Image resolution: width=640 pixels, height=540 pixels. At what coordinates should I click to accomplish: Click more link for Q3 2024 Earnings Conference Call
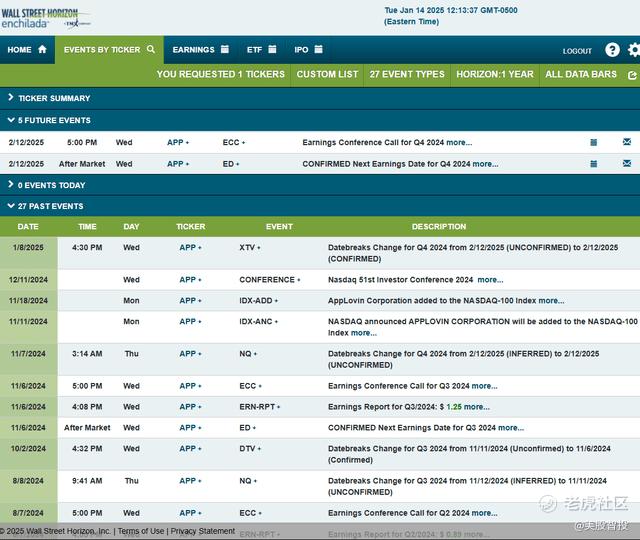484,386
